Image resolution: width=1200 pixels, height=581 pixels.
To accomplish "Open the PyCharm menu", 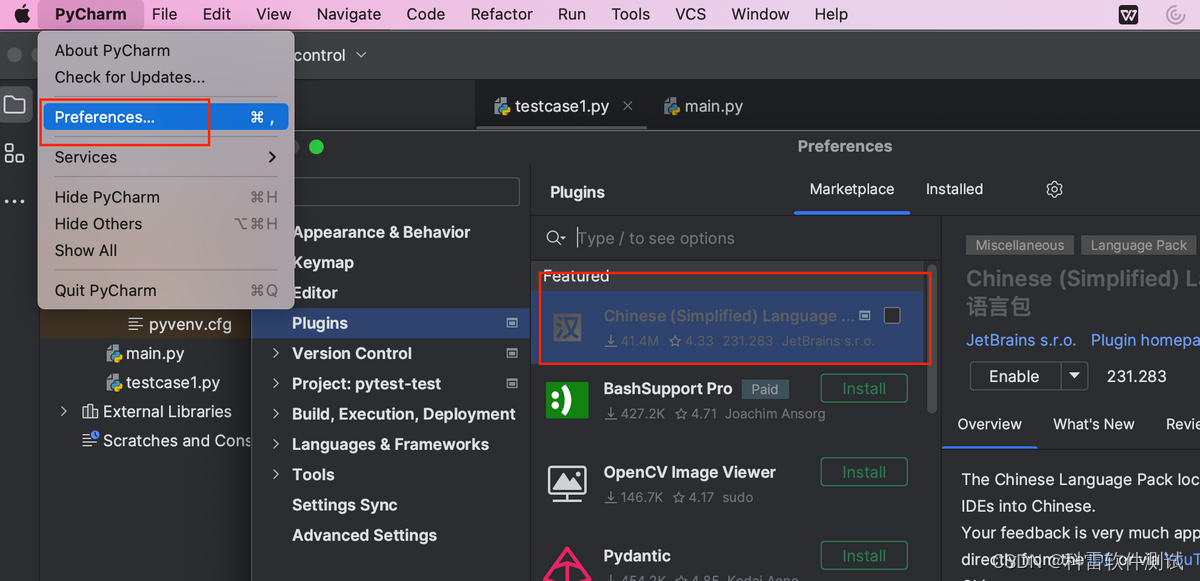I will (90, 14).
